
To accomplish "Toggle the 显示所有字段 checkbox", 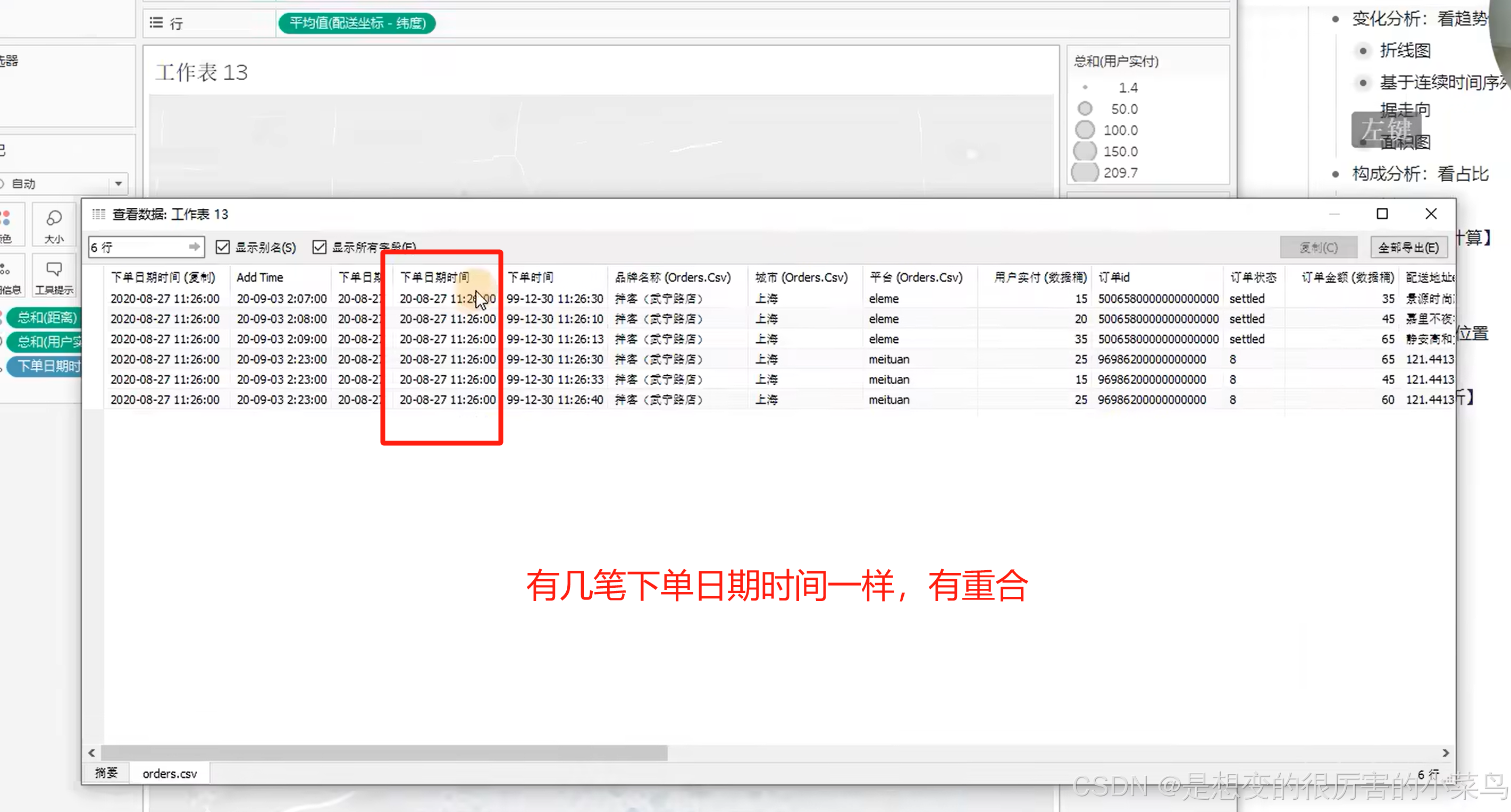I will click(319, 247).
